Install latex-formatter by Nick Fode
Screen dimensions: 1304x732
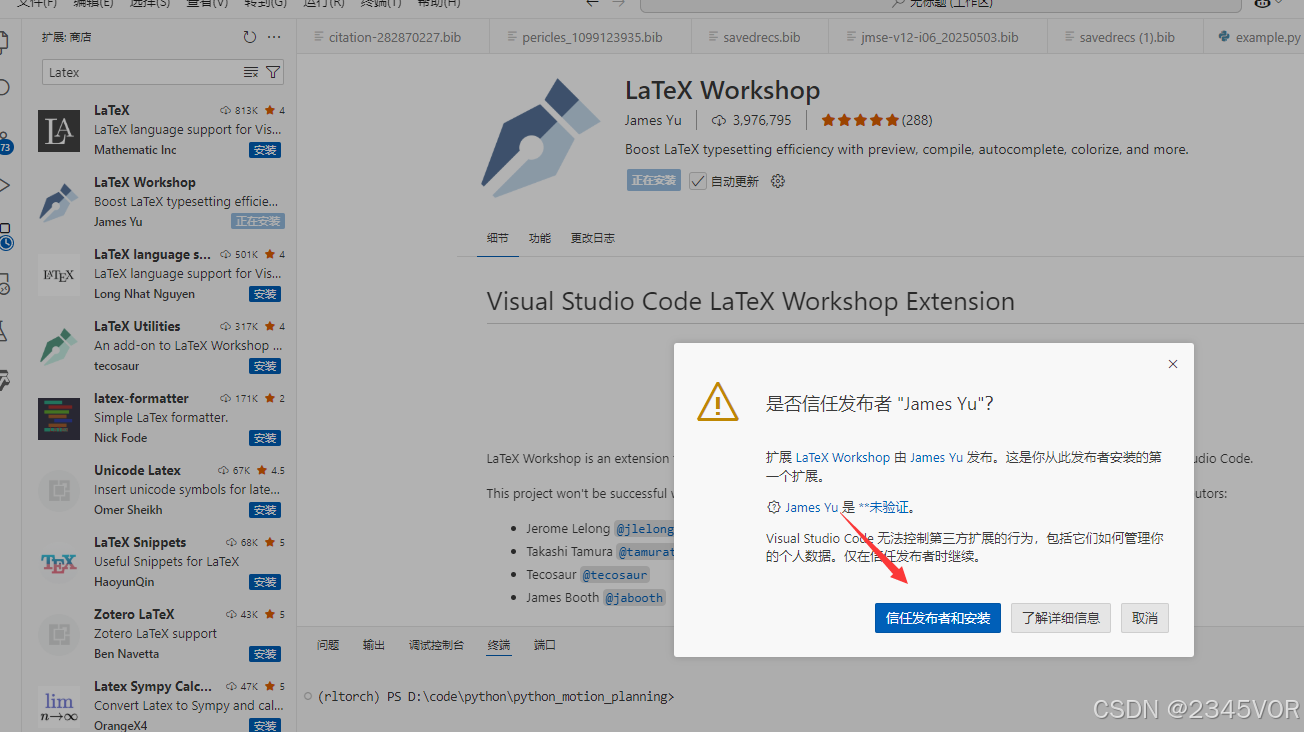pos(265,438)
